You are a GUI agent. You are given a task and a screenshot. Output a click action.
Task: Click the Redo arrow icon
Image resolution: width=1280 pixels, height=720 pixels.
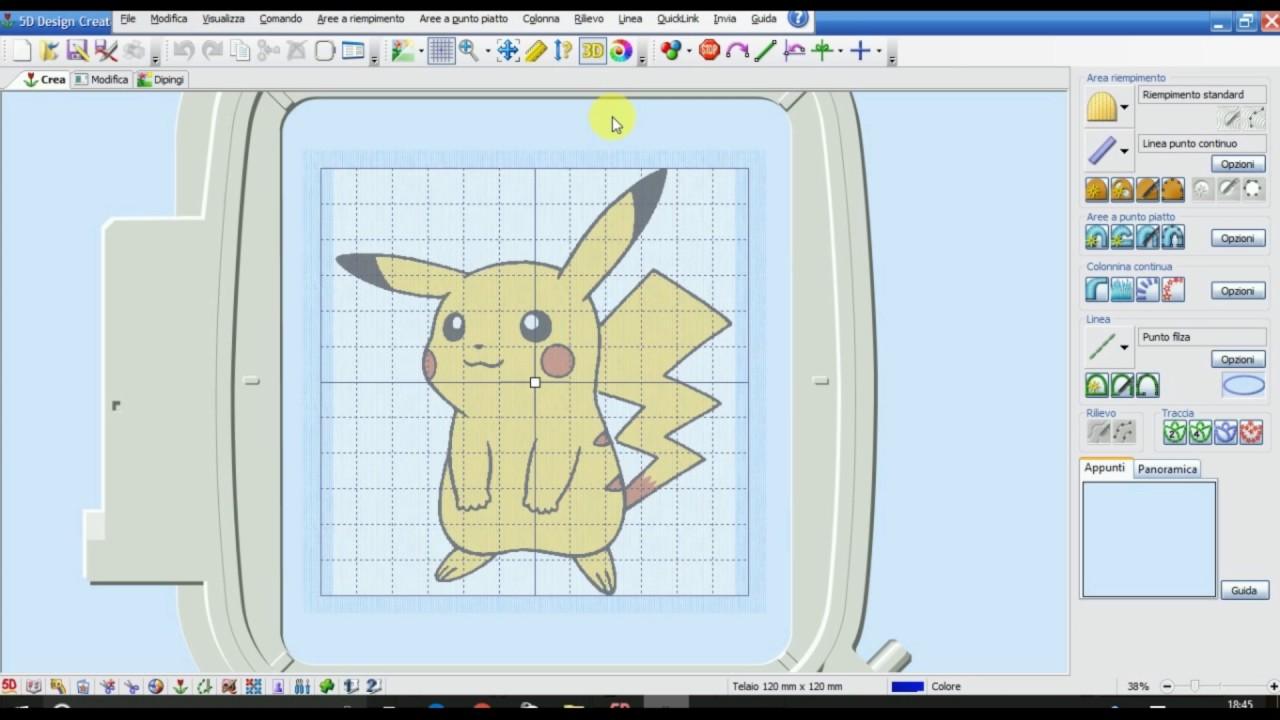click(x=212, y=51)
